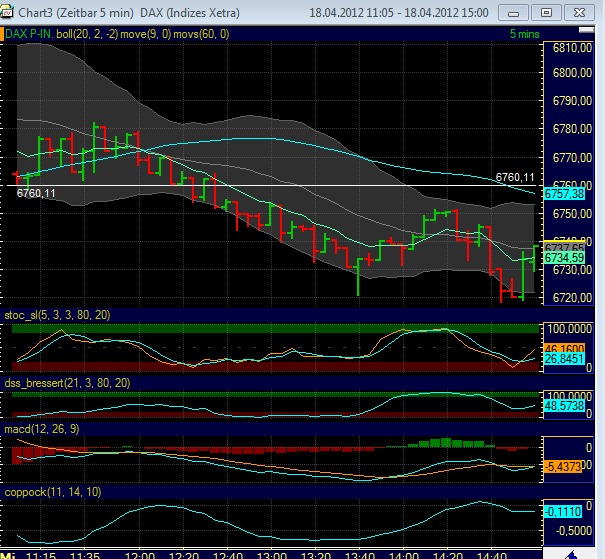Screen dimensions: 605x559
Task: Click the 14:40 time axis label
Action: [491, 556]
